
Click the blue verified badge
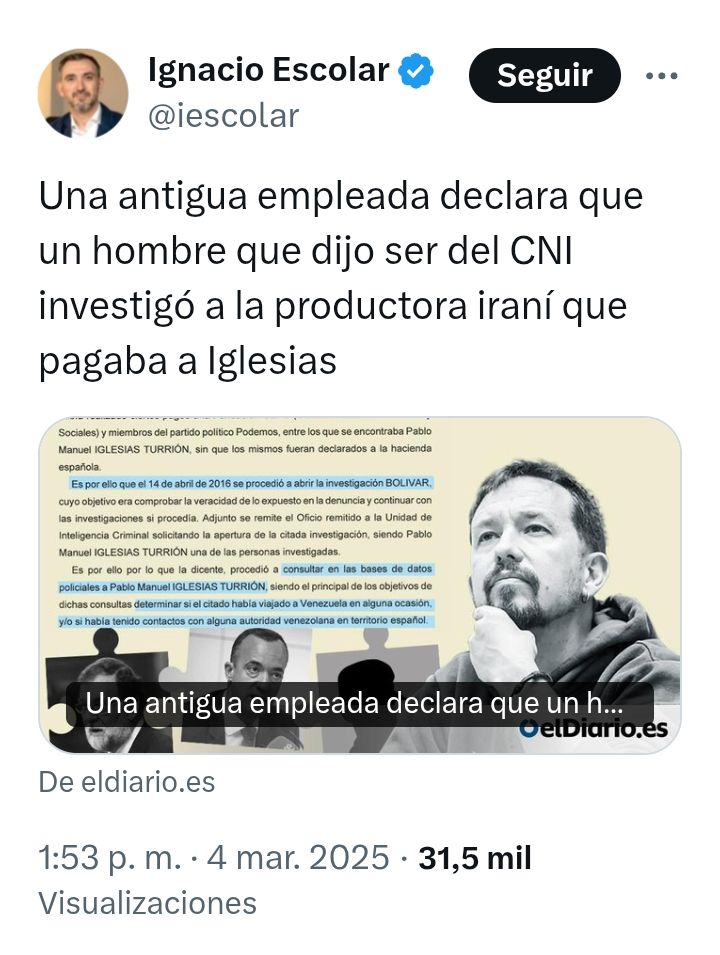(x=416, y=71)
